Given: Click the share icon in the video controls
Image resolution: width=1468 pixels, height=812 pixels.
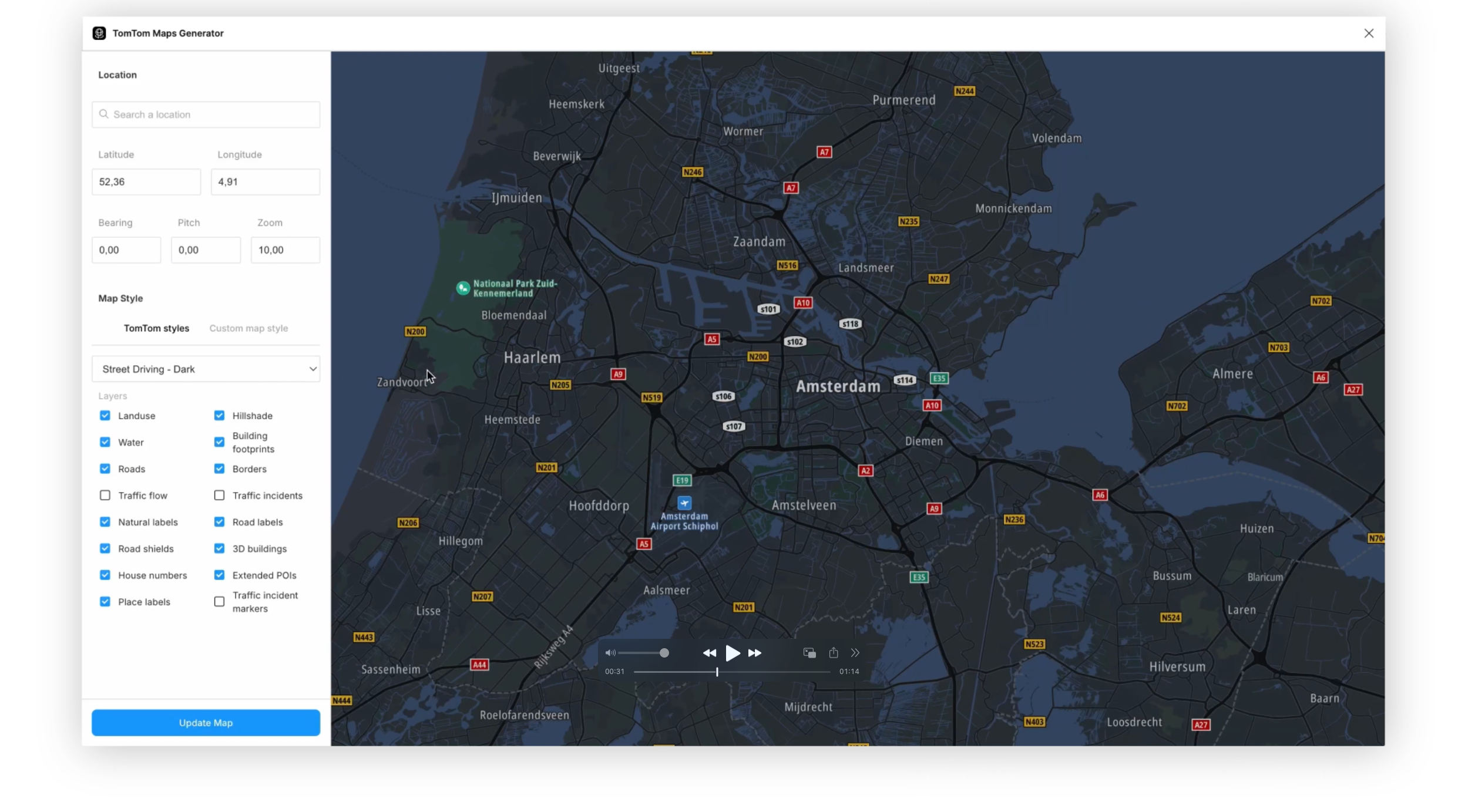Looking at the screenshot, I should 833,653.
